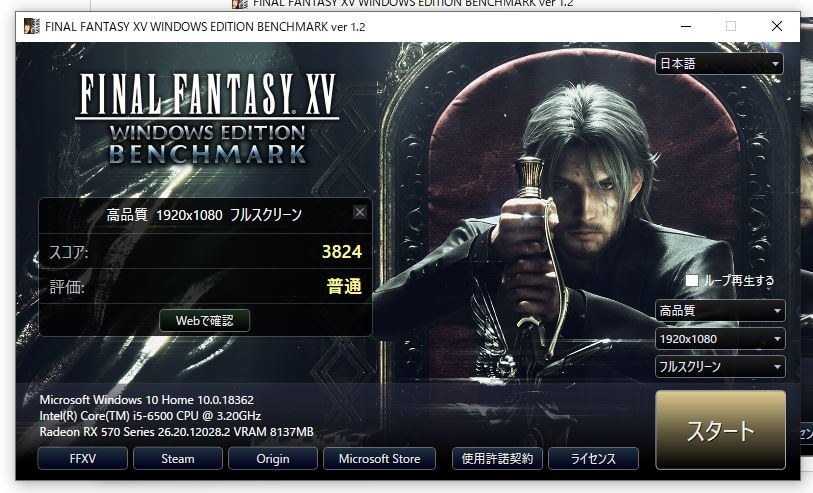This screenshot has width=813, height=493.
Task: Enable the ループ再生する loop checkbox
Action: 692,280
